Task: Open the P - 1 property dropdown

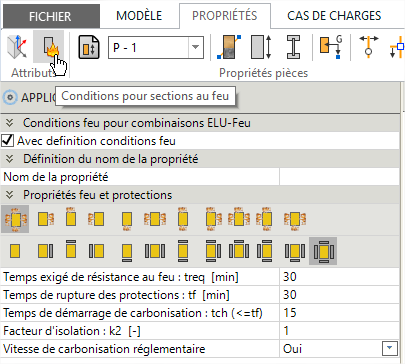Action: point(195,48)
